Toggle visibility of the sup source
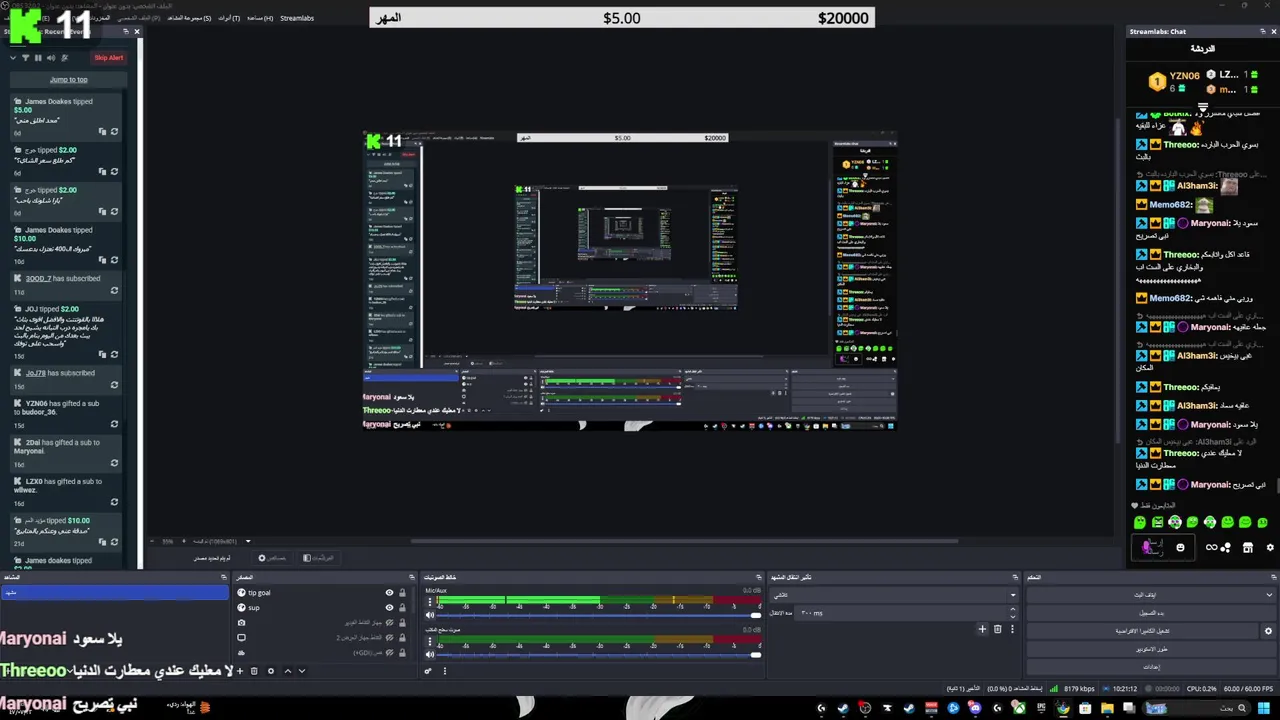Viewport: 1280px width, 720px height. point(389,607)
